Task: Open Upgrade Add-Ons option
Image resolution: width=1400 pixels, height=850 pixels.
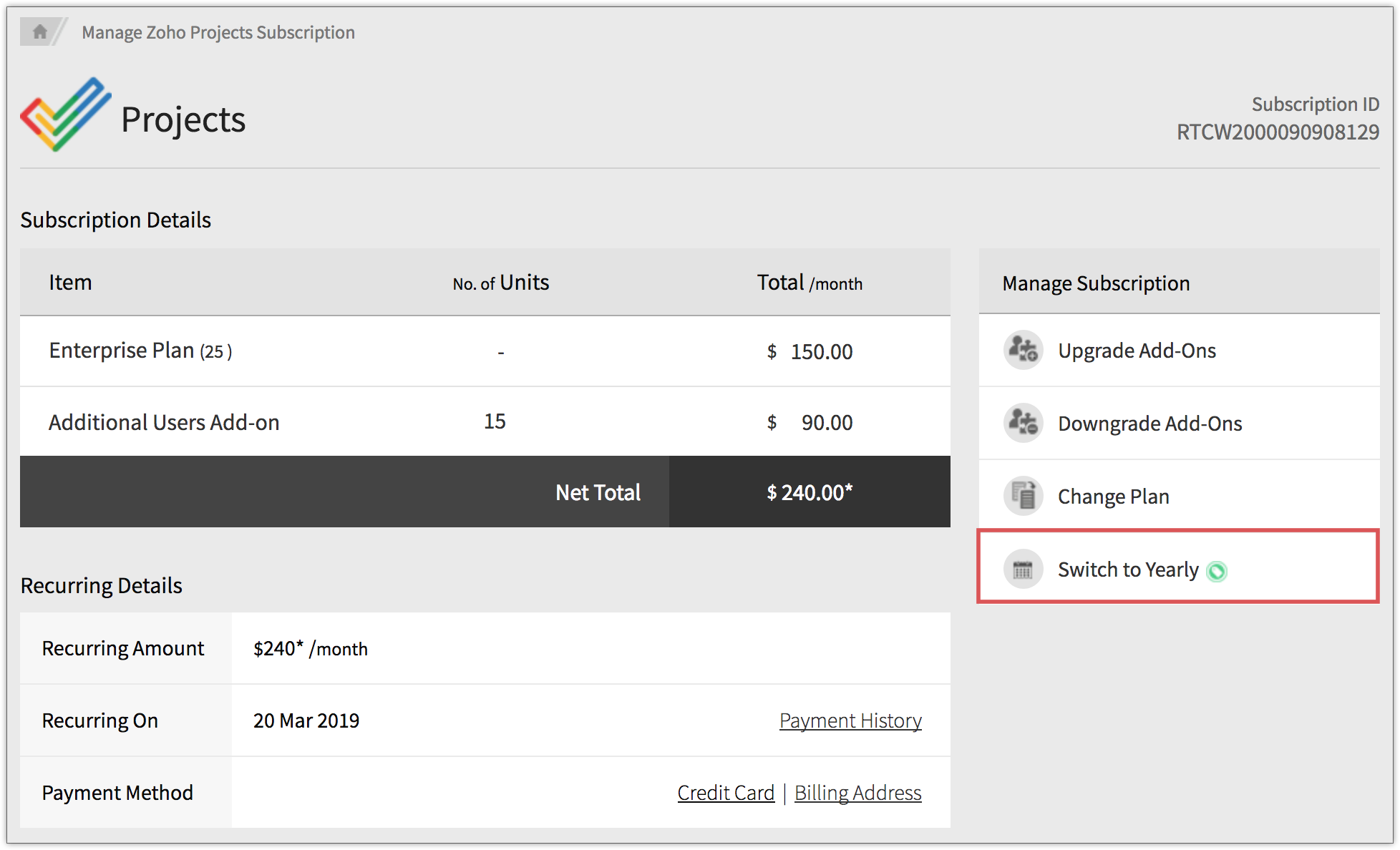Action: (x=1137, y=351)
